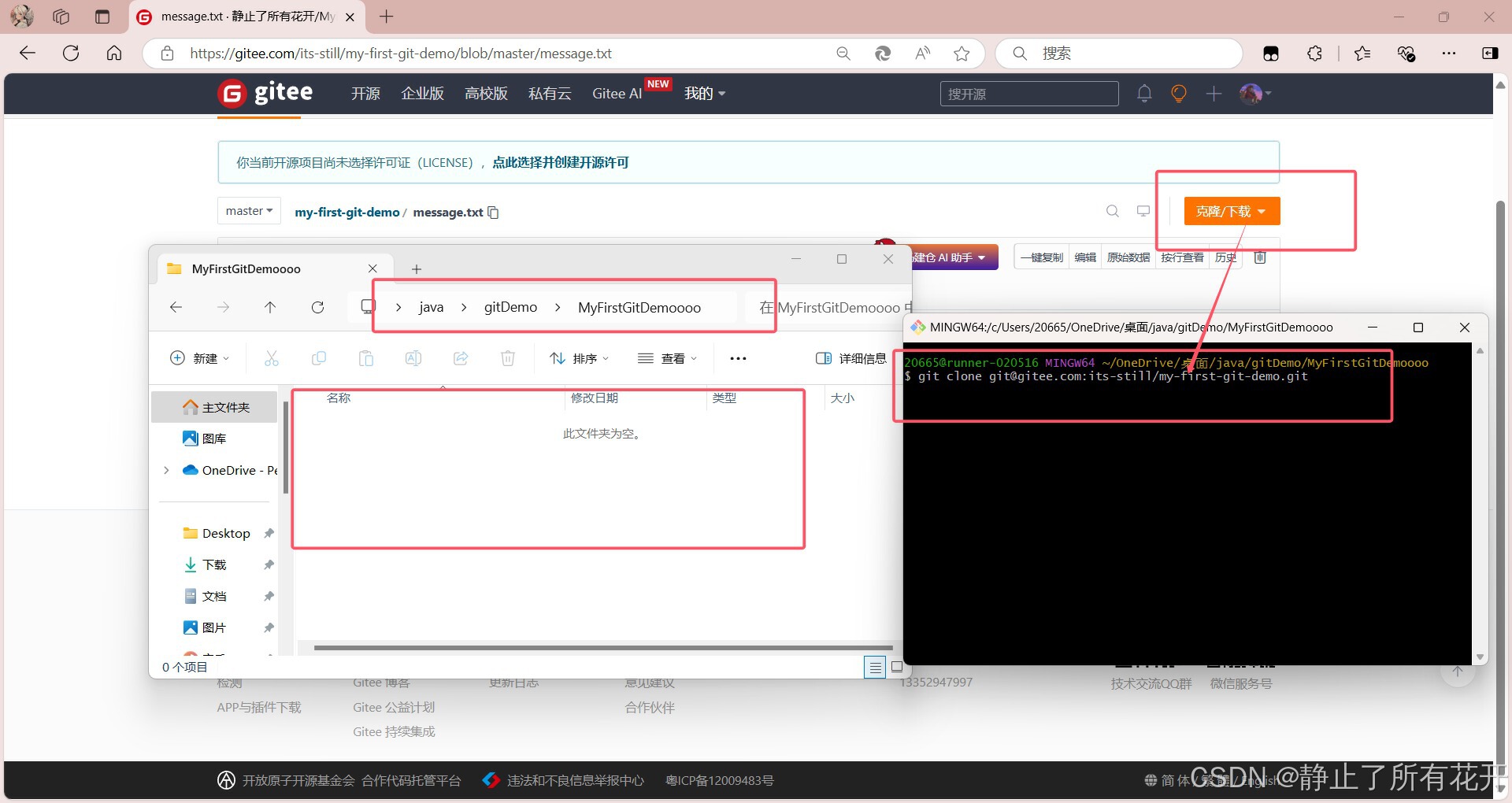
Task: Select 主文件夹 in Explorer sidebar
Action: coord(215,407)
